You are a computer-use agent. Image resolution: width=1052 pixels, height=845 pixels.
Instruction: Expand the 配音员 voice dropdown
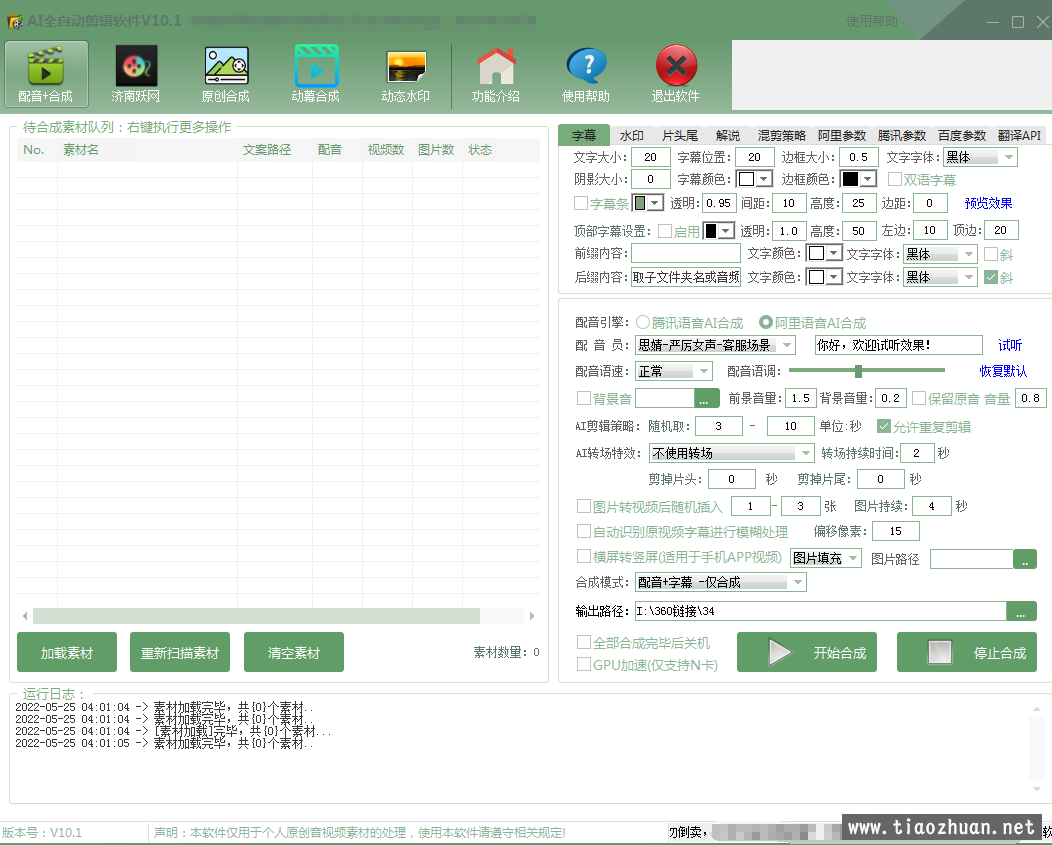pos(715,345)
